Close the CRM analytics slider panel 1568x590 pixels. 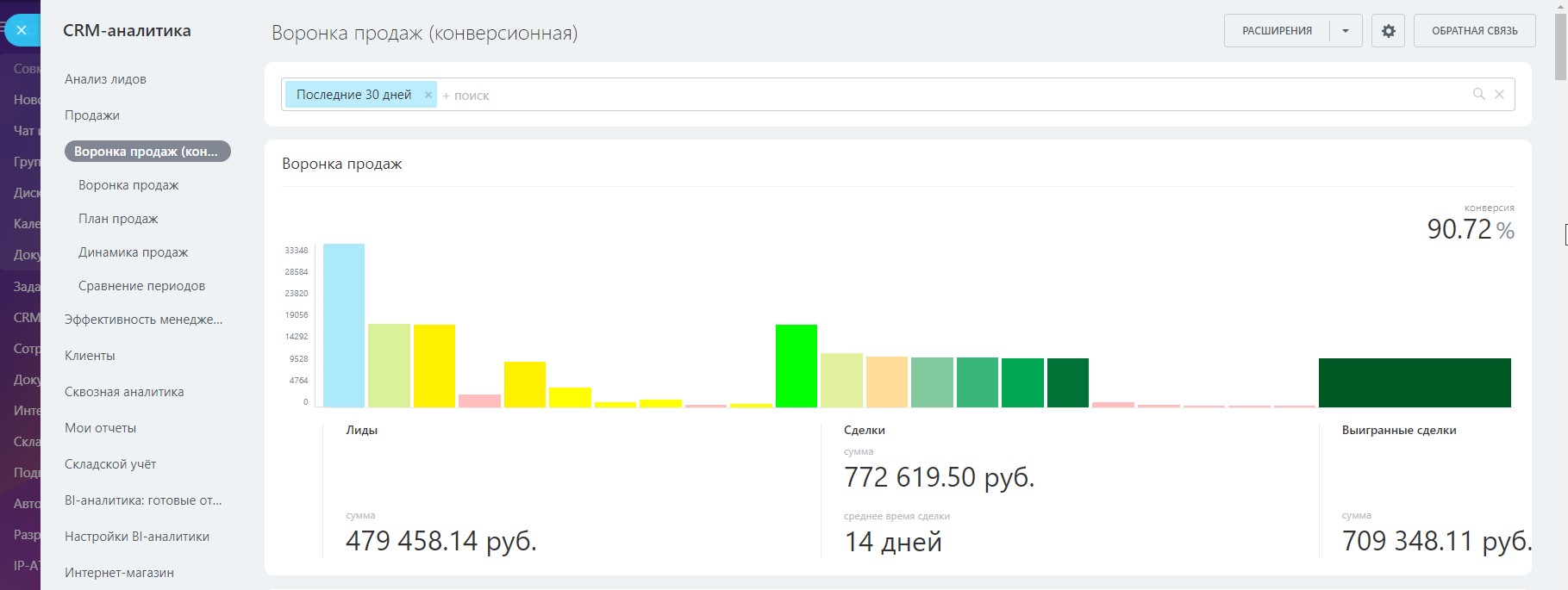(x=21, y=30)
